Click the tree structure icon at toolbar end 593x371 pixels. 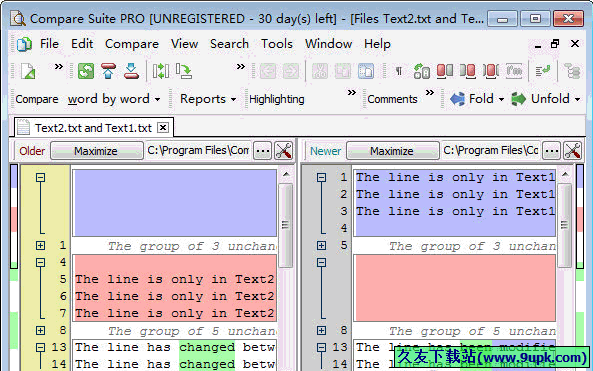point(572,71)
